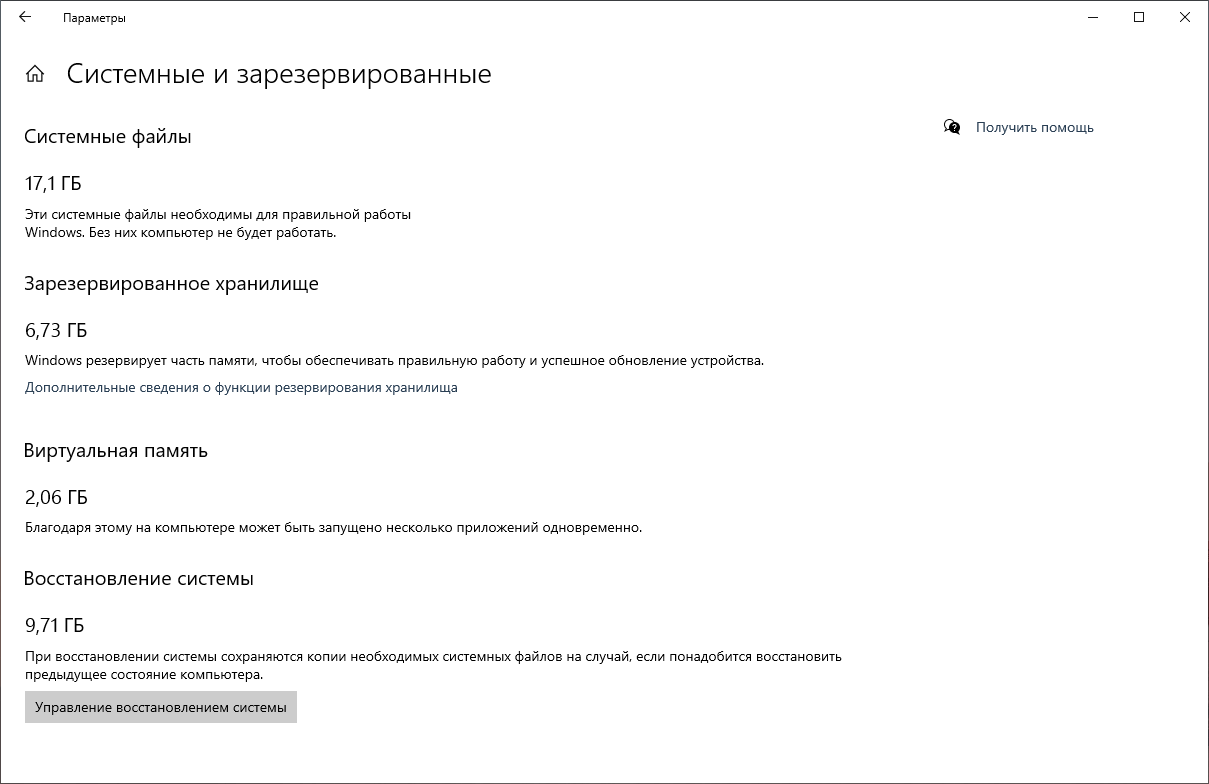This screenshot has height=784, width=1209.
Task: Click the 9,71 ГБ system restore value
Action: 54,625
